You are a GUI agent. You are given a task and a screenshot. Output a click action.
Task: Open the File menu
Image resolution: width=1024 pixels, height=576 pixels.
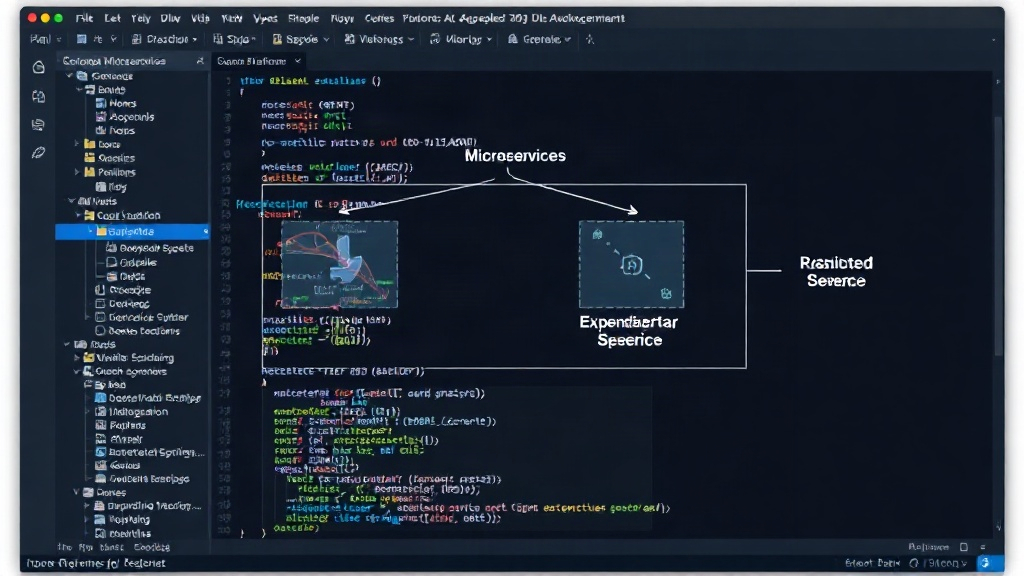click(x=84, y=18)
